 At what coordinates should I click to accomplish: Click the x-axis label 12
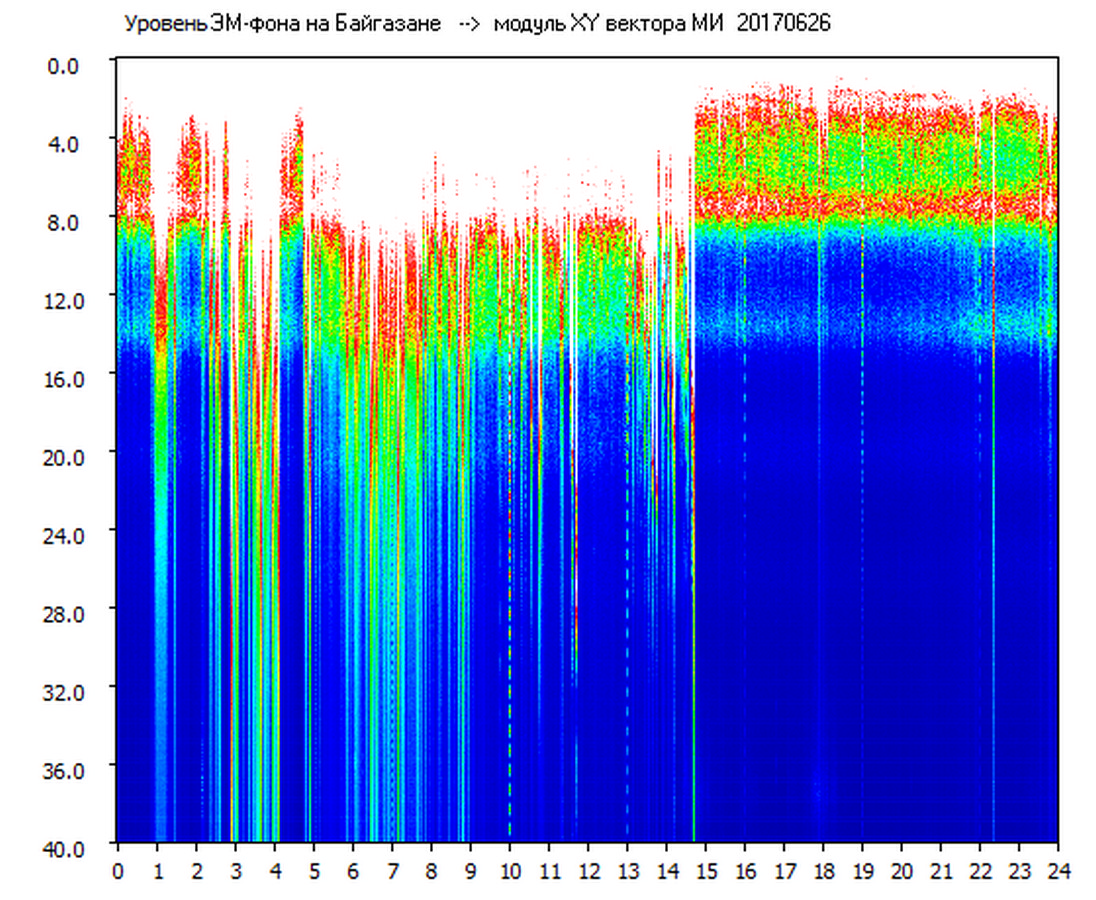coord(588,871)
